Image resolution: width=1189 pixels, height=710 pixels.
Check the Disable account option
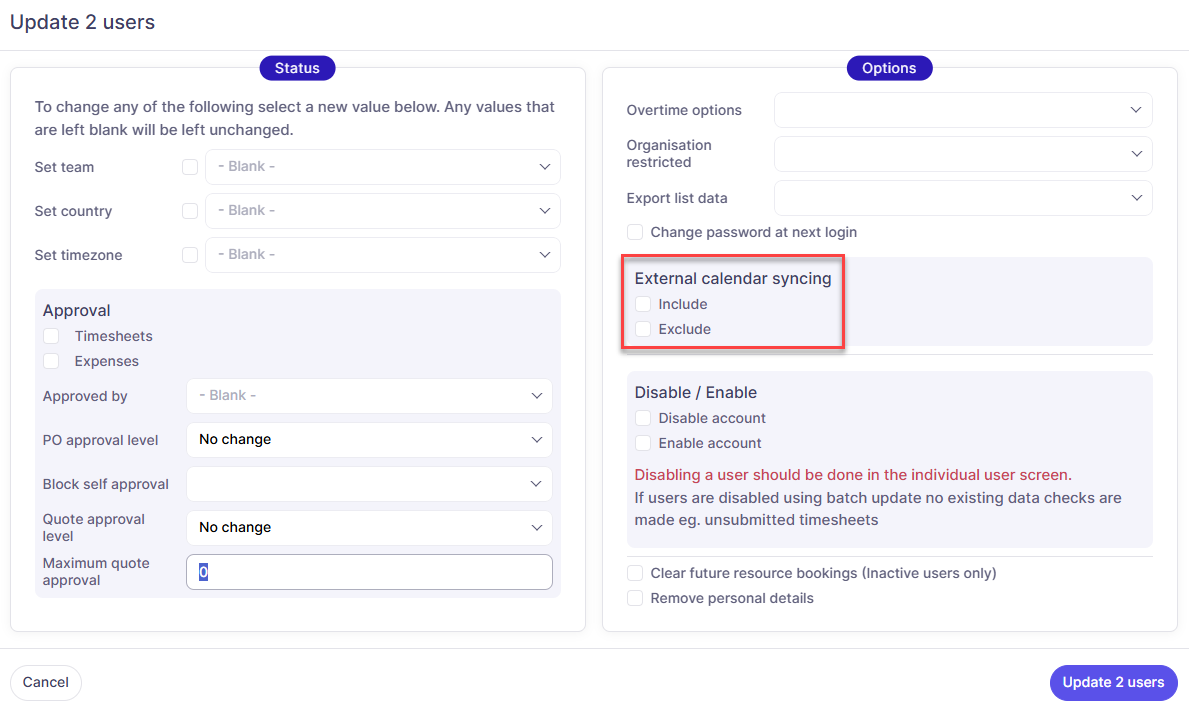(x=643, y=418)
